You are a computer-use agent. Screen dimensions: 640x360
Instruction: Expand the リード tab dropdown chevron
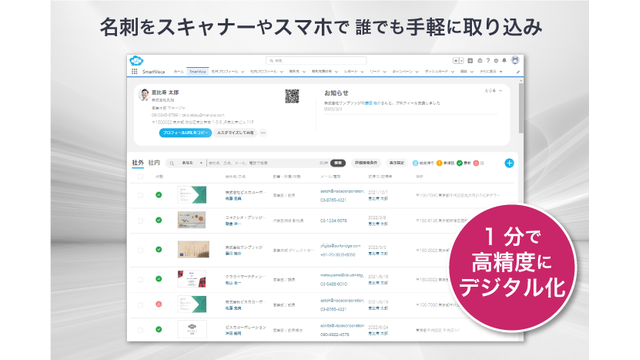pos(384,72)
